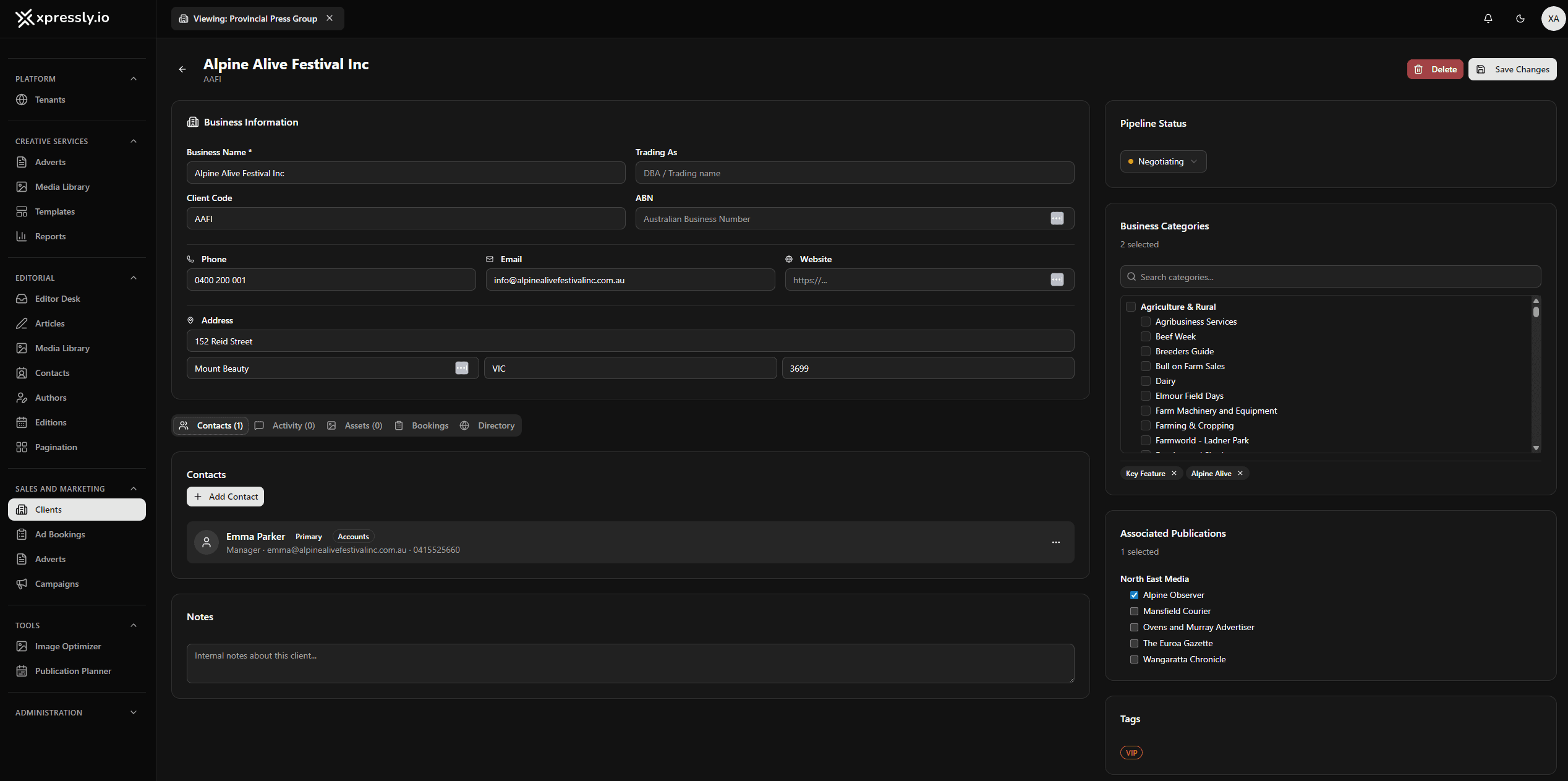Image resolution: width=1568 pixels, height=781 pixels.
Task: Select Campaigns under Sales and Marketing
Action: [x=55, y=583]
